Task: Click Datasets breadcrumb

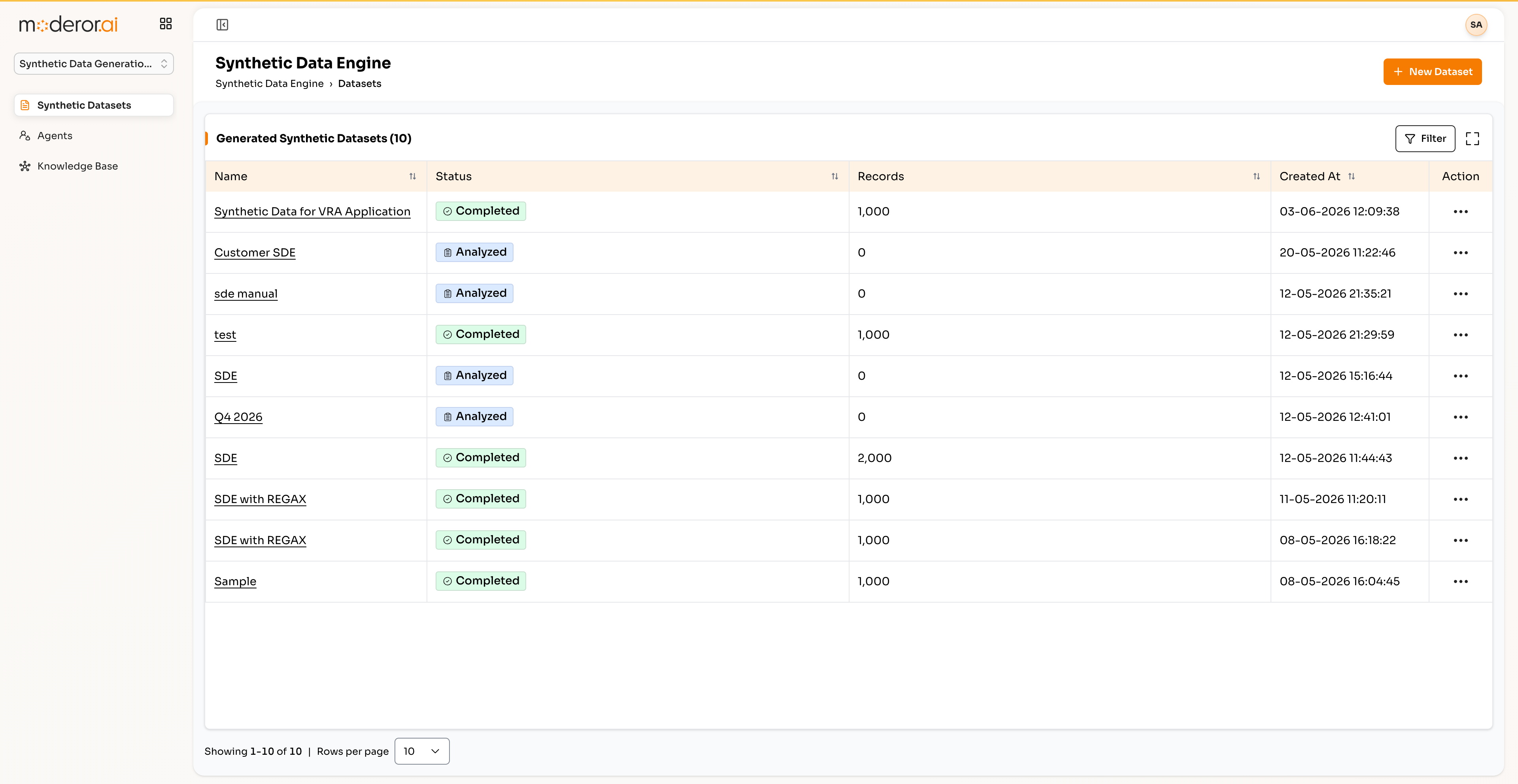Action: (x=359, y=84)
